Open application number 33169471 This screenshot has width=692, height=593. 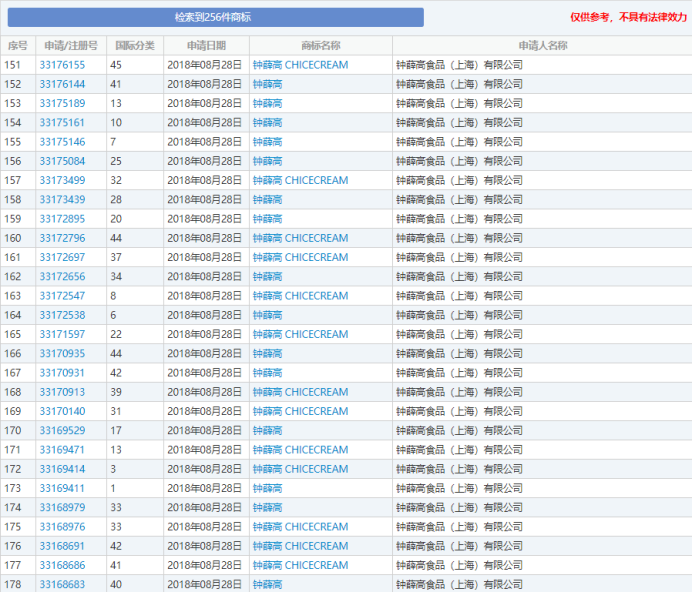pyautogui.click(x=62, y=450)
